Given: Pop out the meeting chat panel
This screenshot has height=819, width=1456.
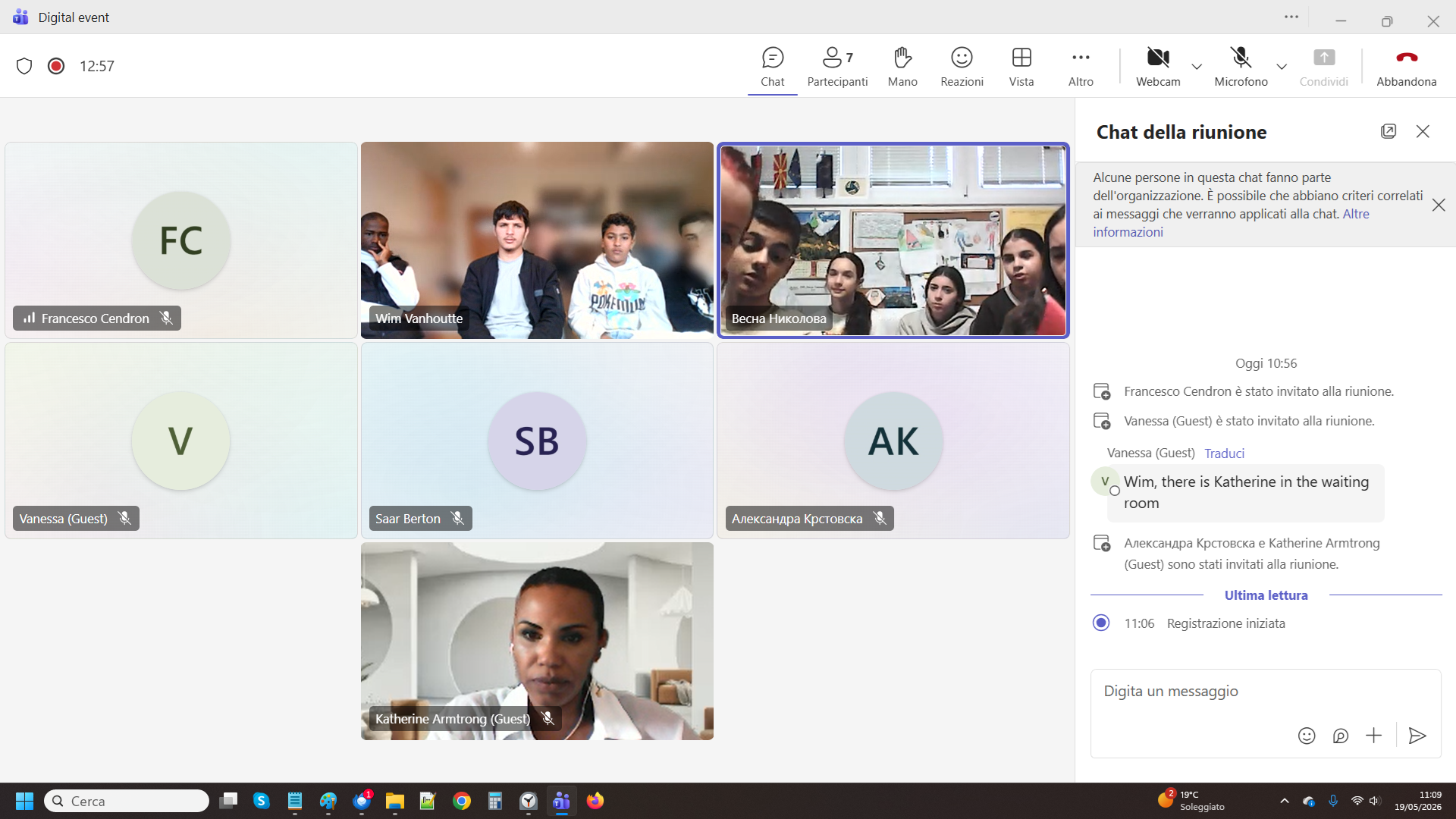Looking at the screenshot, I should [x=1389, y=131].
